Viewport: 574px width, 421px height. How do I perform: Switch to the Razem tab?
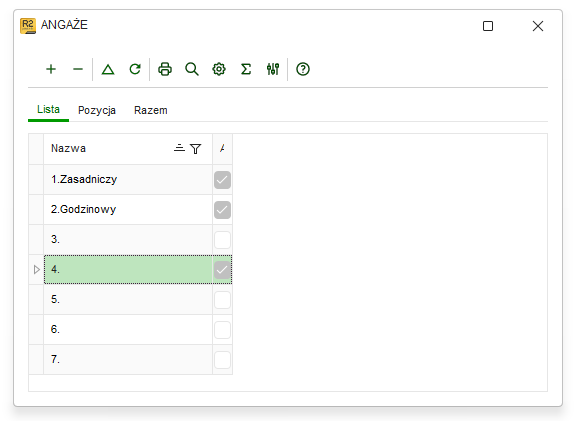[151, 110]
